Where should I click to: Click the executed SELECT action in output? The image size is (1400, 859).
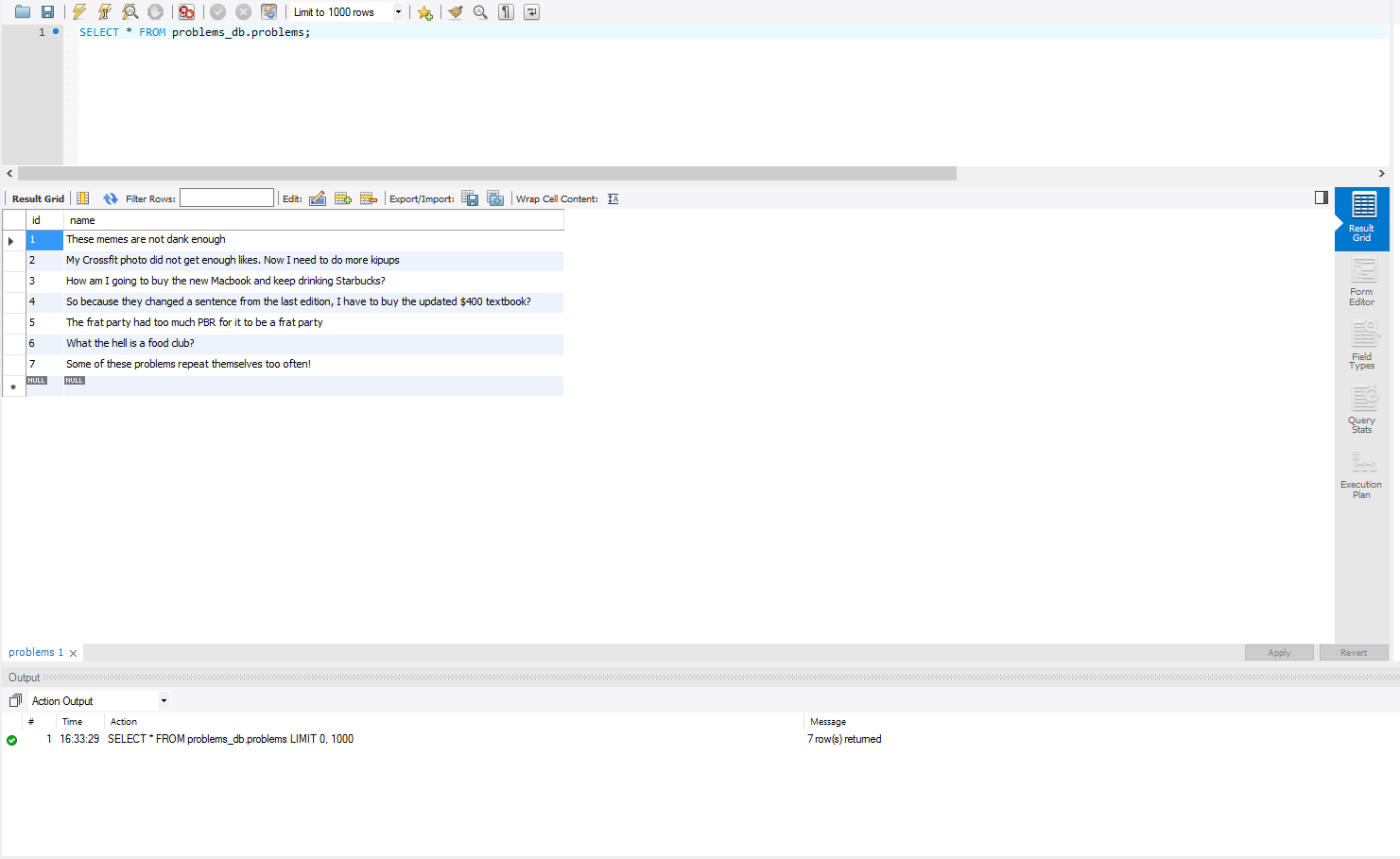pyautogui.click(x=231, y=739)
